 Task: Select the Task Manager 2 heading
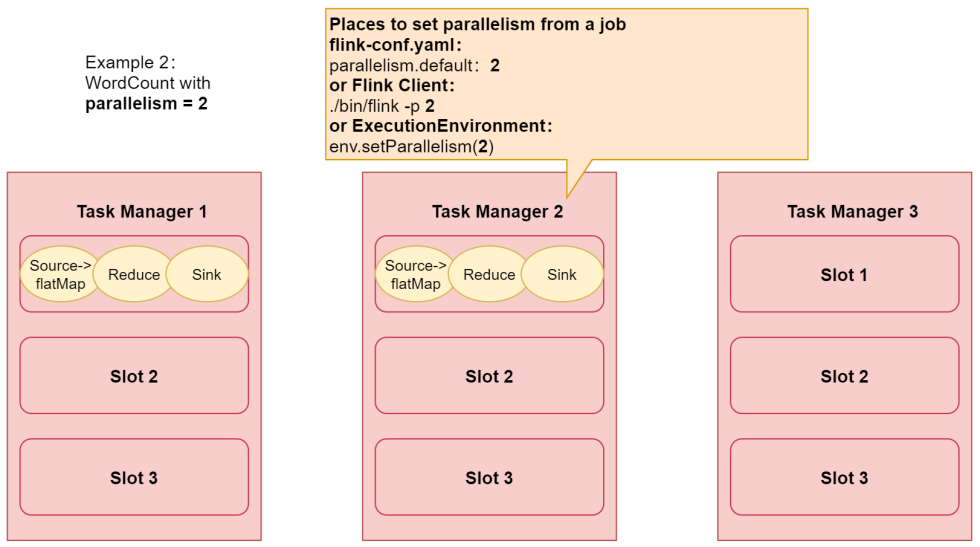click(497, 212)
